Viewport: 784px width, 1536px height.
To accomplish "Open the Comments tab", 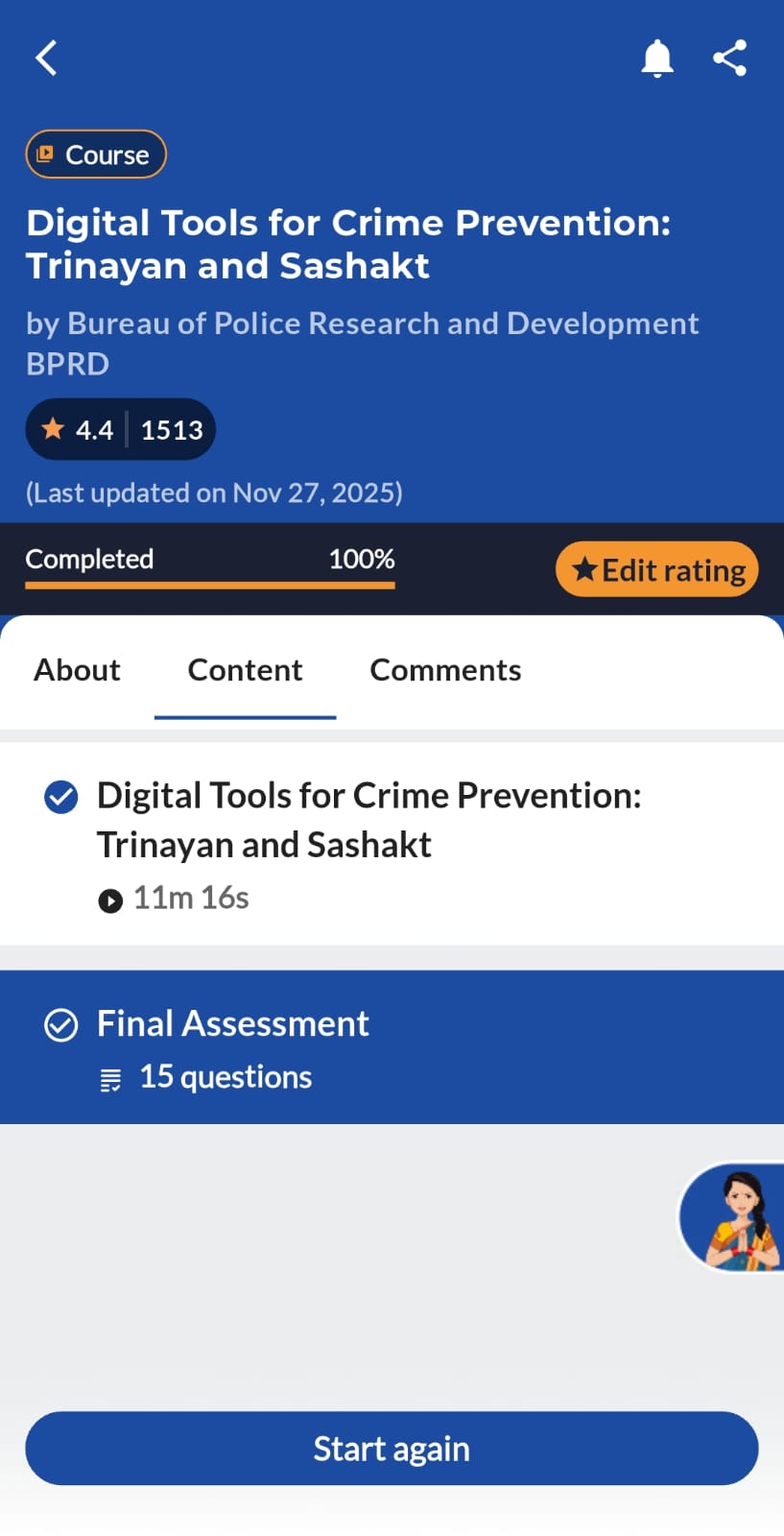I will (x=445, y=670).
